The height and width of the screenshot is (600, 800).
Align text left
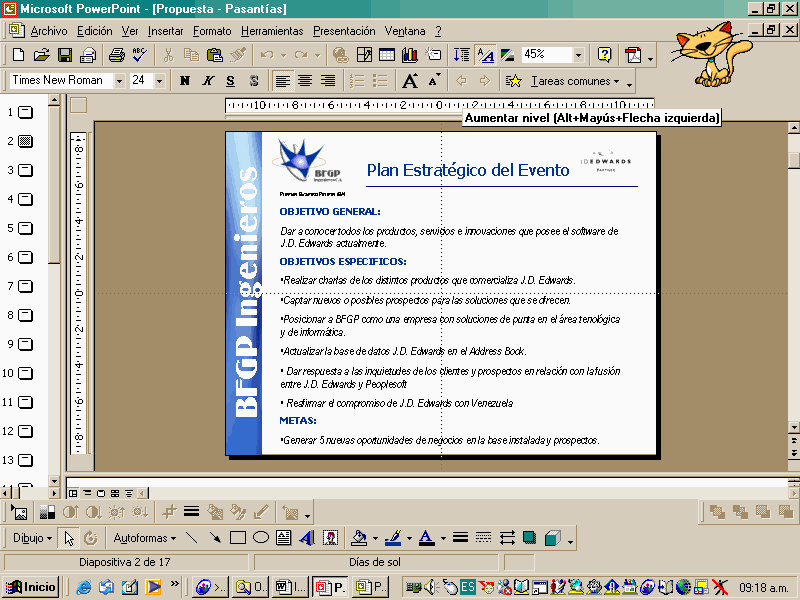[x=282, y=81]
